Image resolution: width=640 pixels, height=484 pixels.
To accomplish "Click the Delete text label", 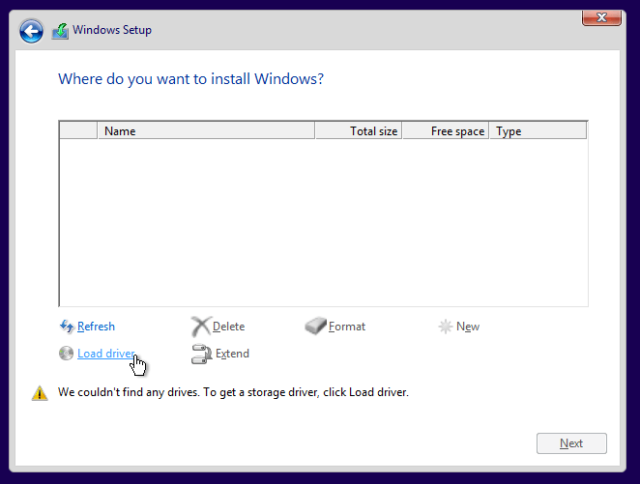I will pyautogui.click(x=229, y=326).
